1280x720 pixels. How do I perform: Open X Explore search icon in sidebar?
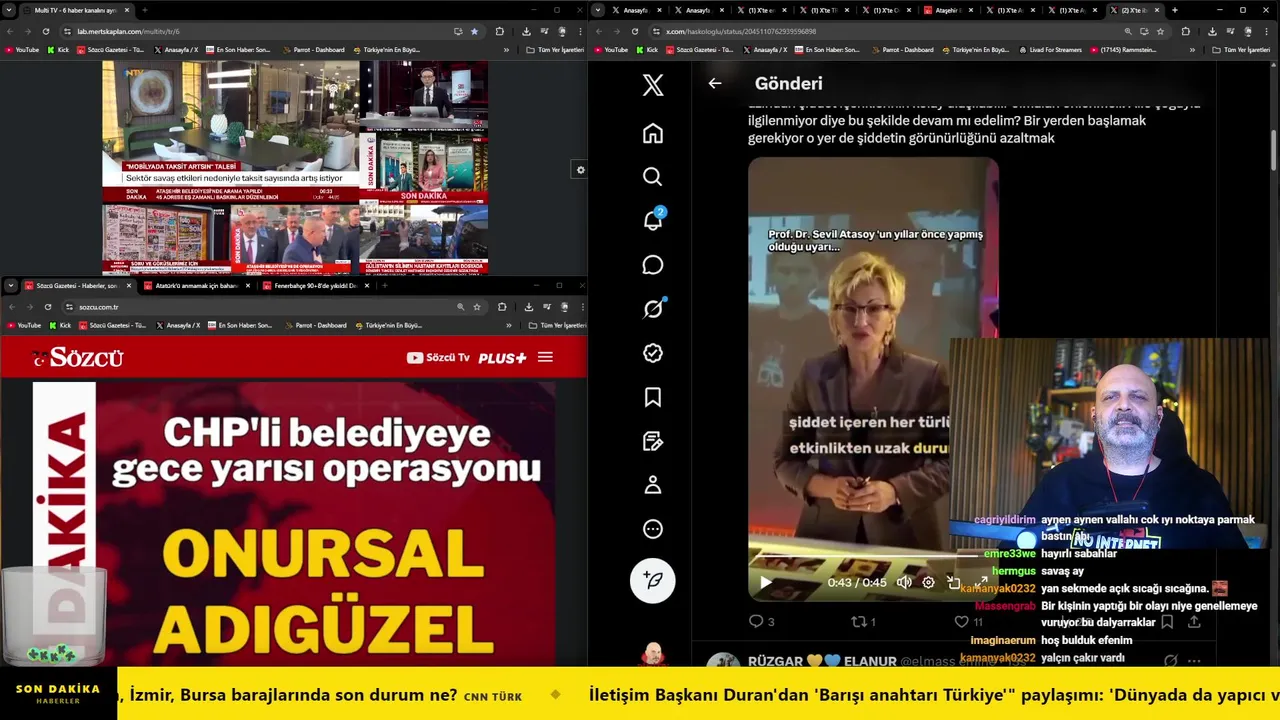653,177
